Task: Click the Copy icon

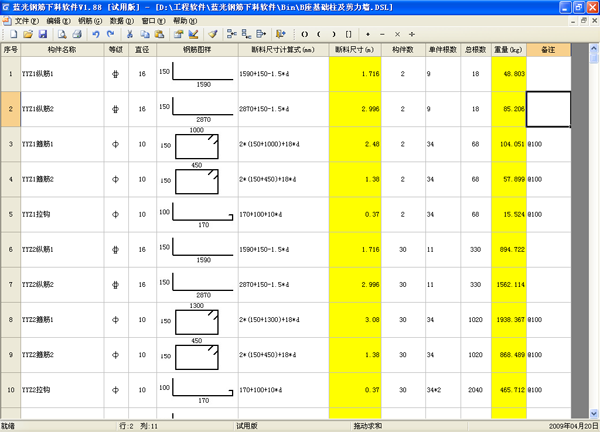Action: tap(145, 34)
